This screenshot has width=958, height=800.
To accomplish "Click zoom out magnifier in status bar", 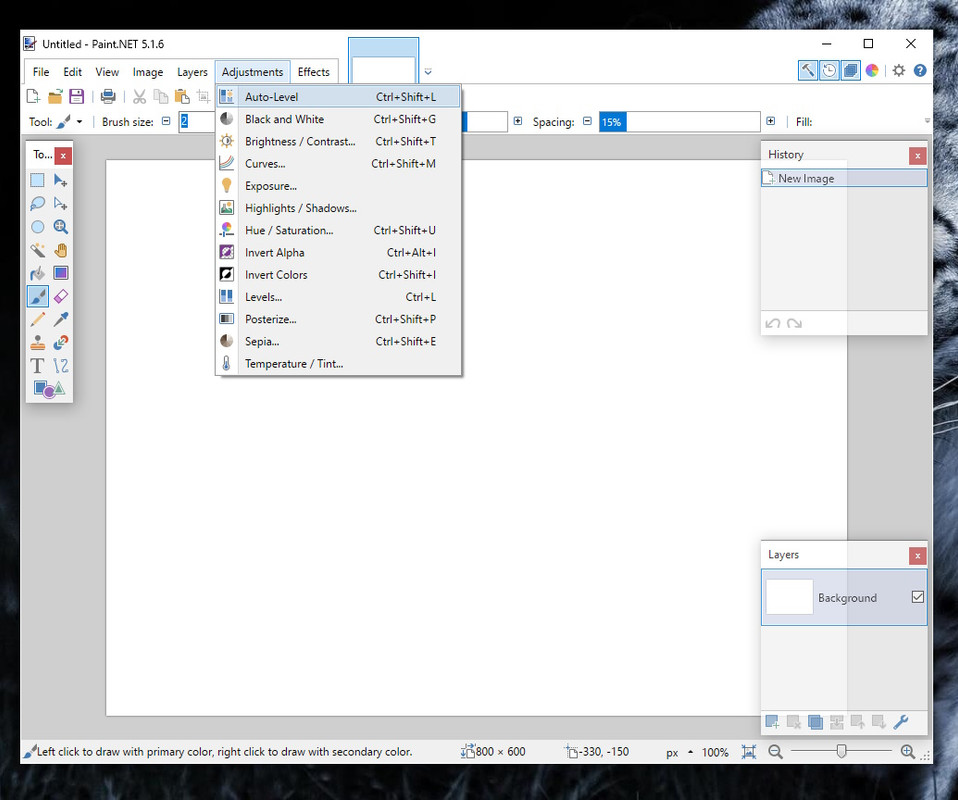I will 775,752.
